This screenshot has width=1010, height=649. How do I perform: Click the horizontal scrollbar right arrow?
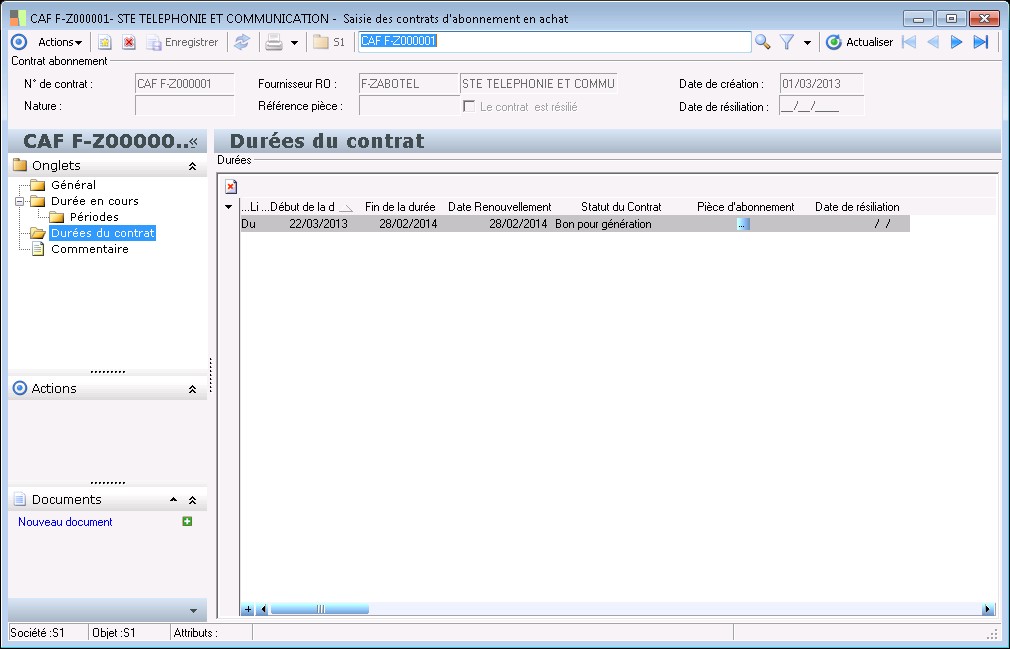click(x=987, y=609)
